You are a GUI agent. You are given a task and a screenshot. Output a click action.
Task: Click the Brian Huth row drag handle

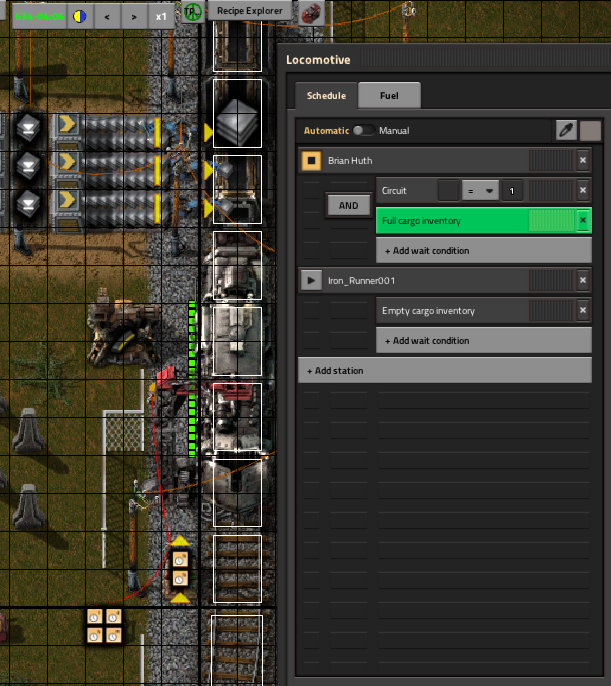(x=551, y=161)
